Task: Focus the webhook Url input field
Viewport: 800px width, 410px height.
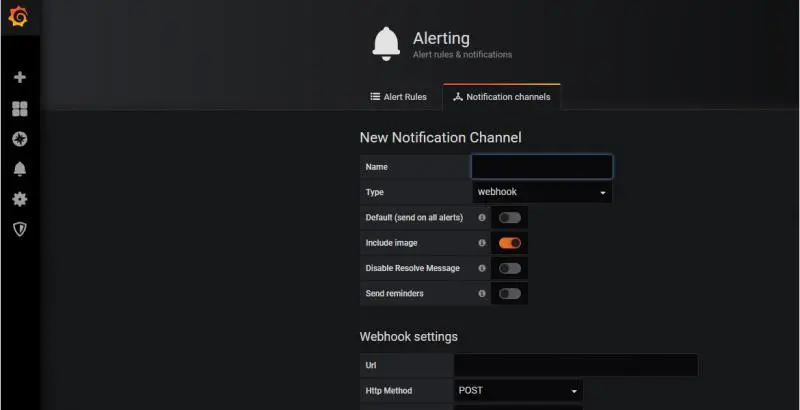Action: click(x=576, y=365)
